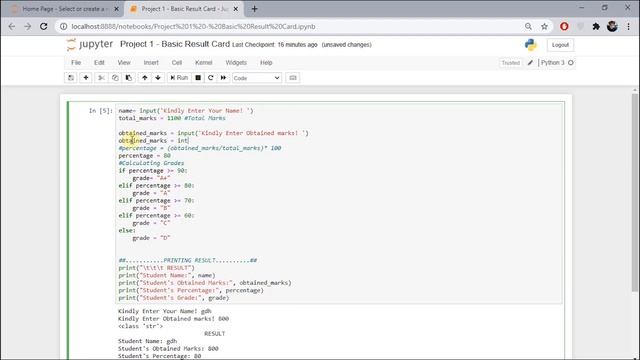Click the Trusted notebook indicator
The image size is (640, 360).
[511, 63]
